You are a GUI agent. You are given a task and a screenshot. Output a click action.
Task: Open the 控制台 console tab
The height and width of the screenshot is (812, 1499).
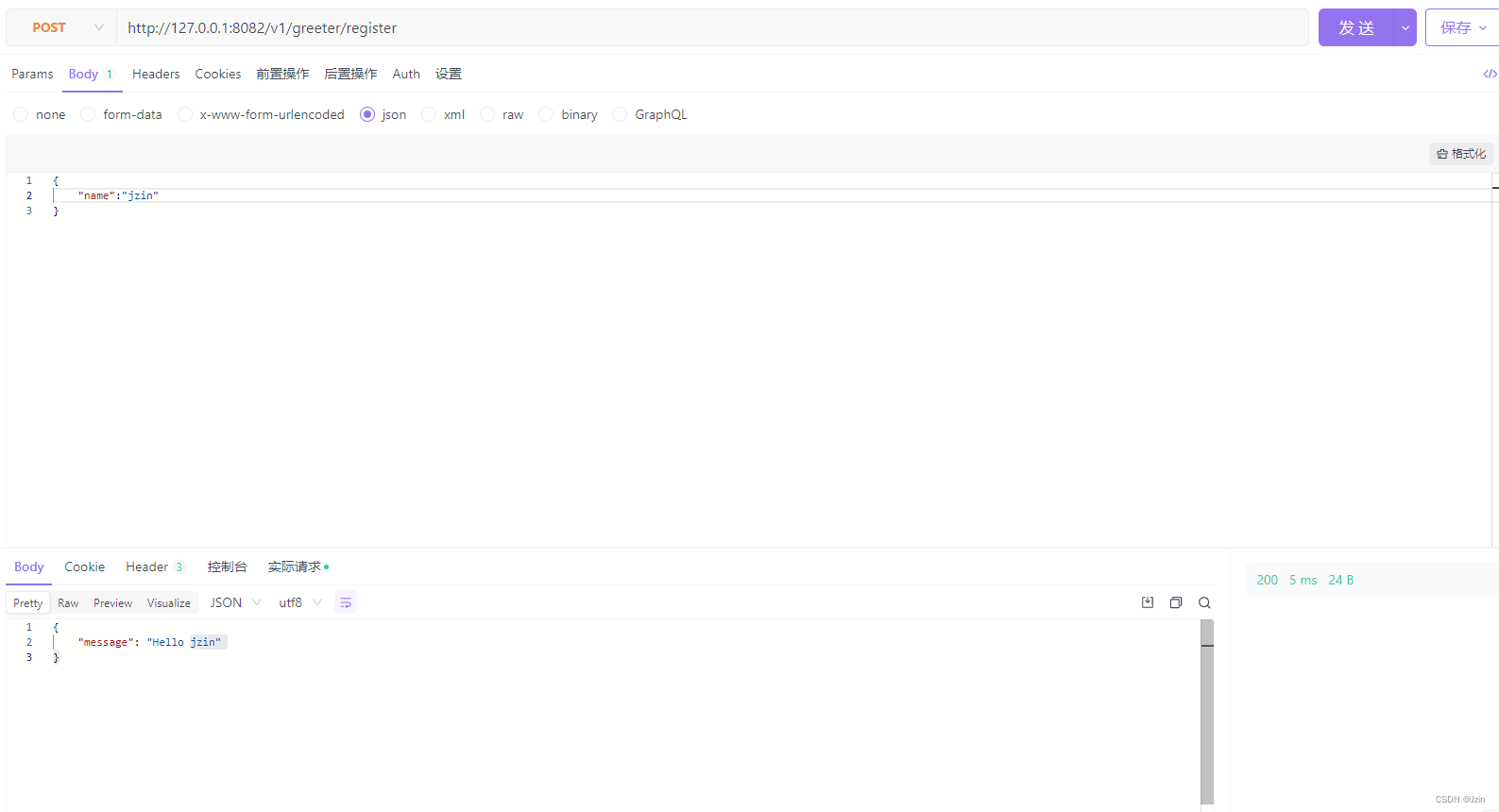pos(227,567)
